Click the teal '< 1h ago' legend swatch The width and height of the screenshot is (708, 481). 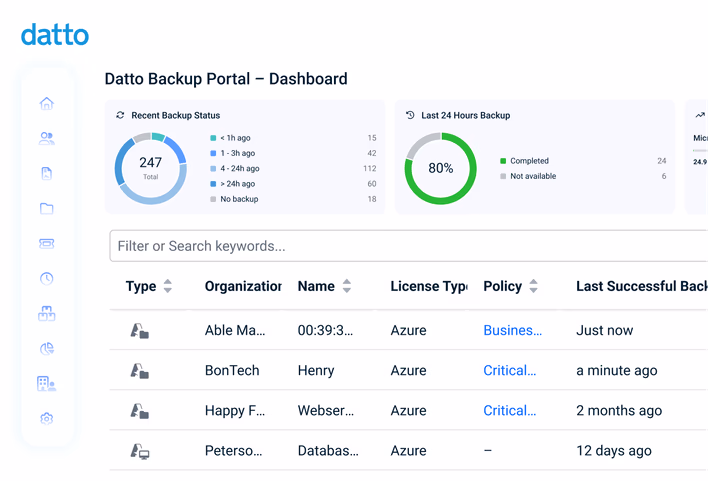click(213, 138)
